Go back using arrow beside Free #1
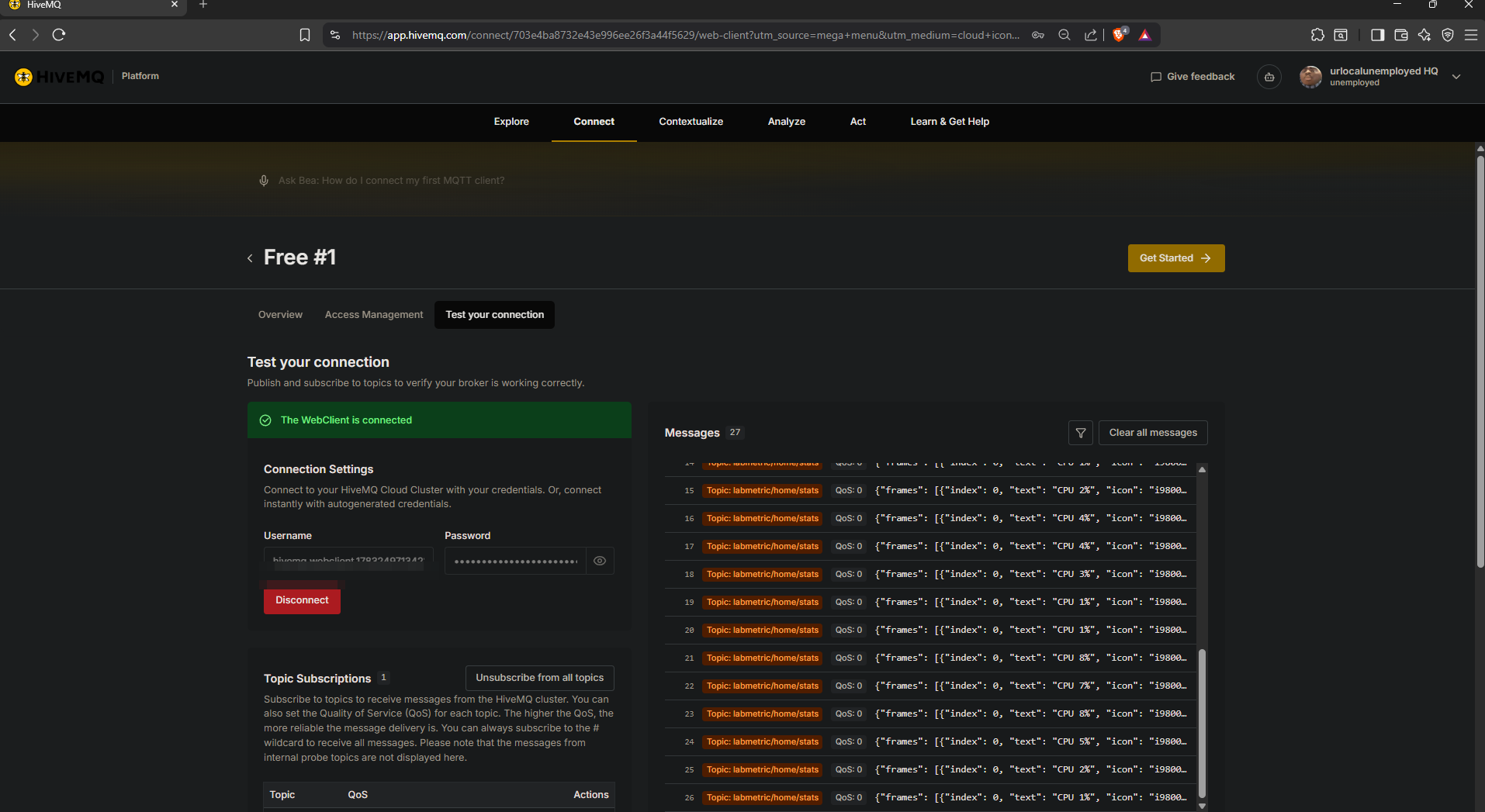Viewport: 1485px width, 812px height. 250,258
